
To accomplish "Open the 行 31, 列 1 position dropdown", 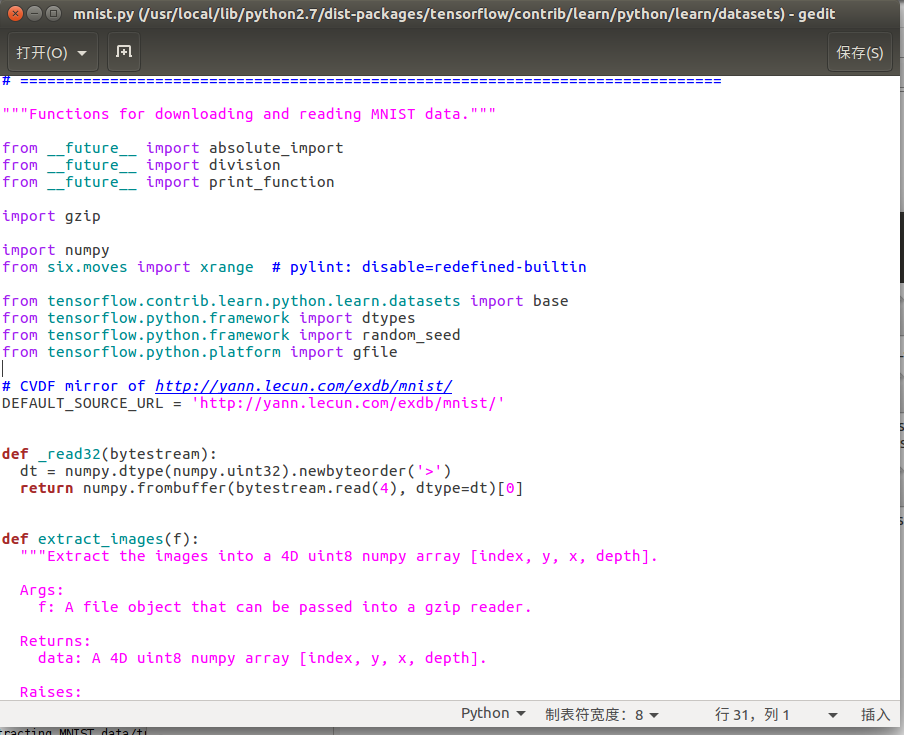I will [x=776, y=715].
